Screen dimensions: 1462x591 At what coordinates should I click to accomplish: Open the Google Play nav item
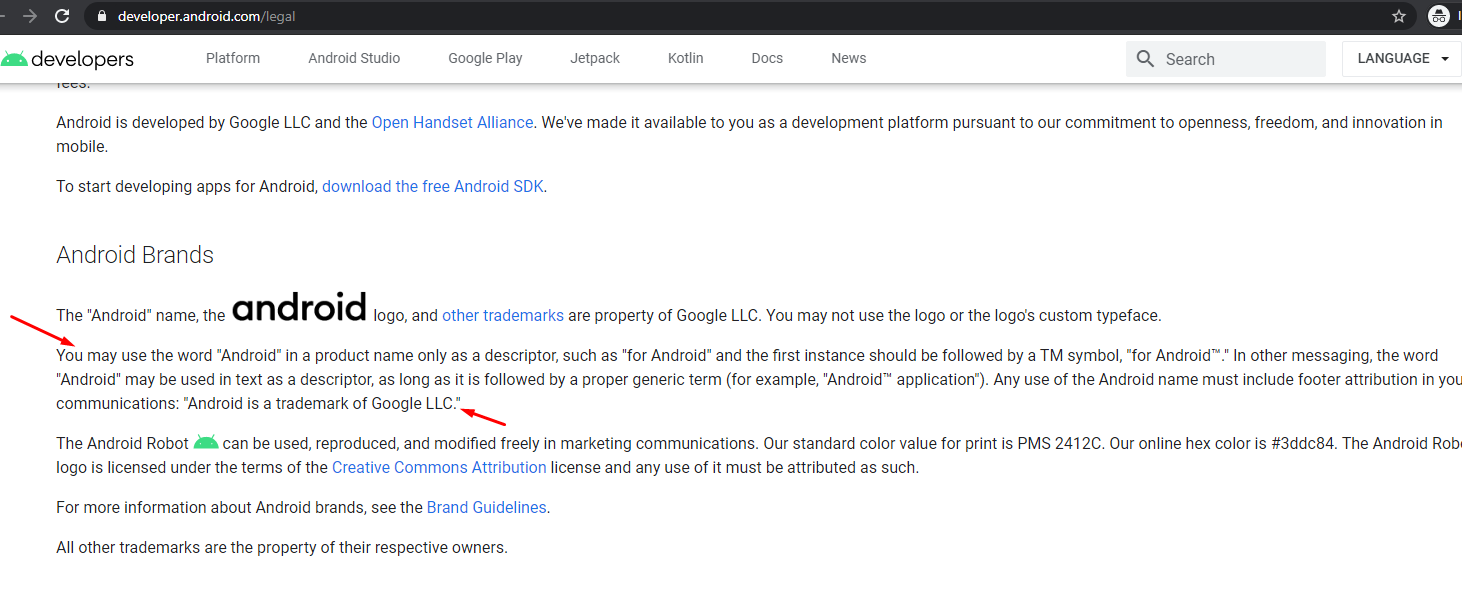pyautogui.click(x=485, y=58)
